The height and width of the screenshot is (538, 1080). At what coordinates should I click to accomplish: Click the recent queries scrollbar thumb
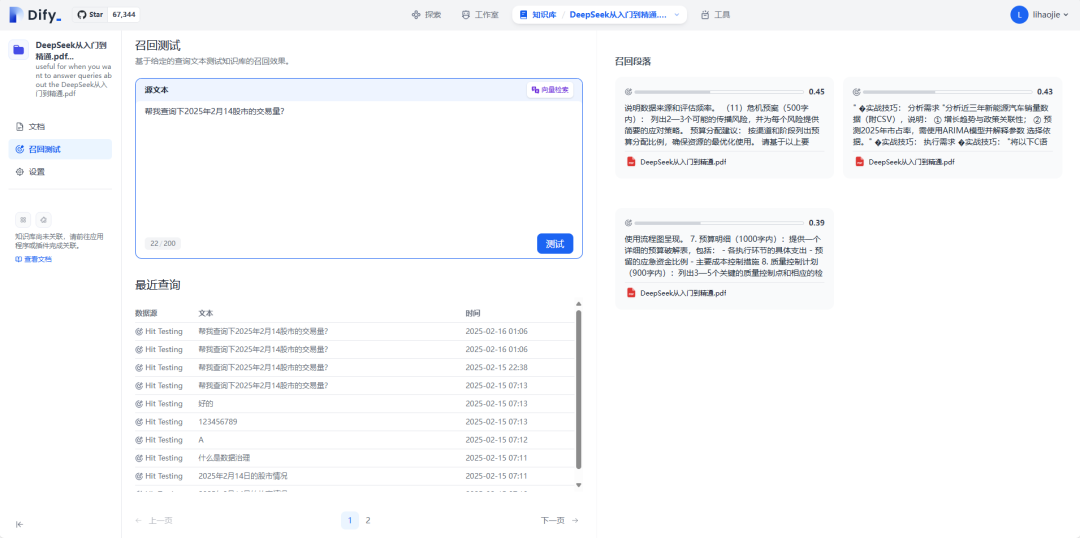pos(579,389)
